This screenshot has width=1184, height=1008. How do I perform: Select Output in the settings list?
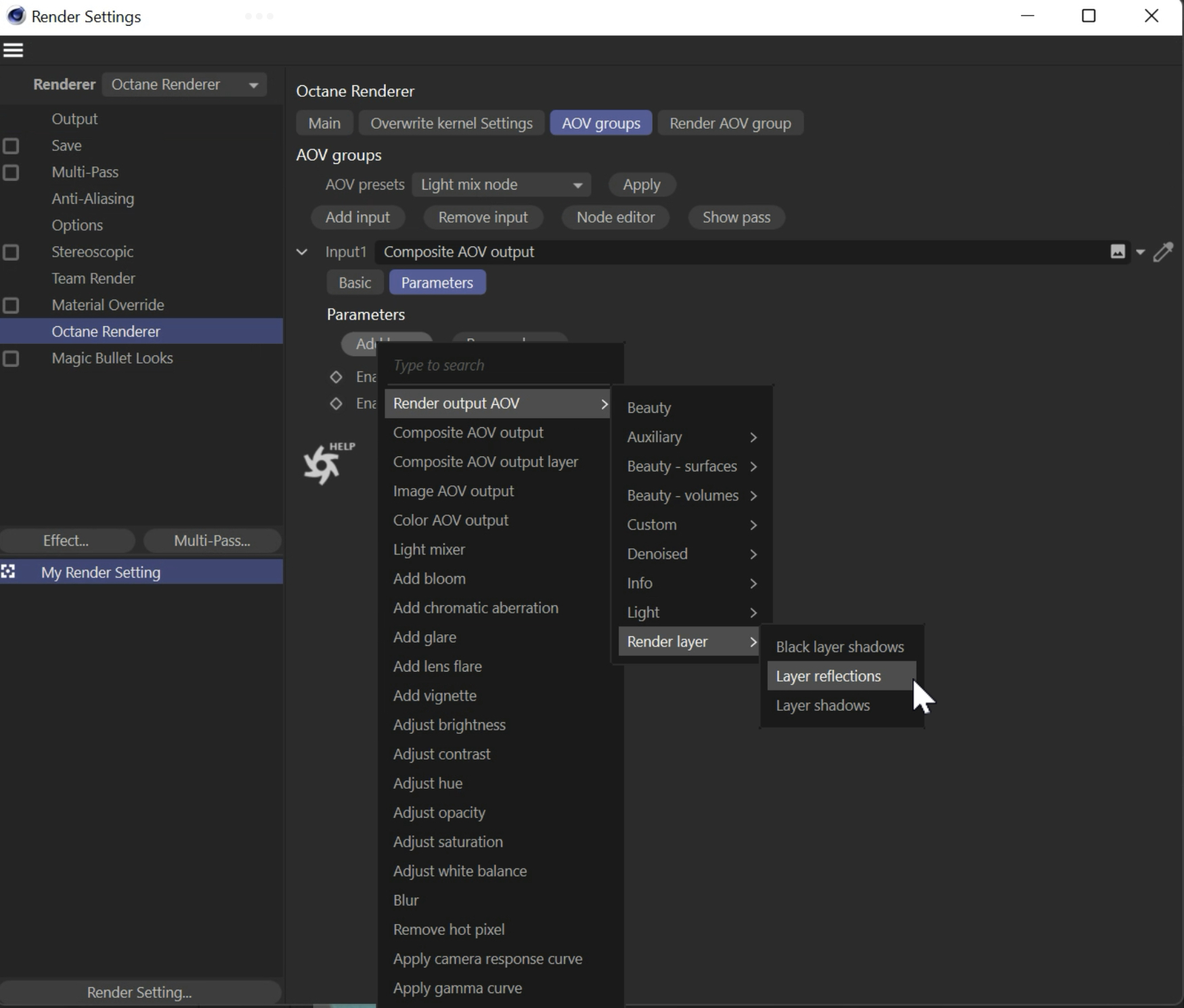coord(74,119)
